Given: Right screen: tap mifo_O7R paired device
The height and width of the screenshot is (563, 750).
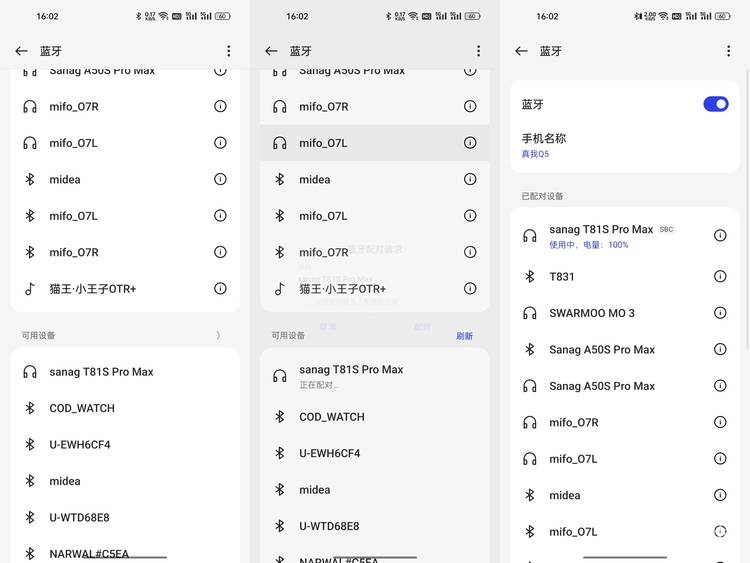Looking at the screenshot, I should (x=625, y=422).
